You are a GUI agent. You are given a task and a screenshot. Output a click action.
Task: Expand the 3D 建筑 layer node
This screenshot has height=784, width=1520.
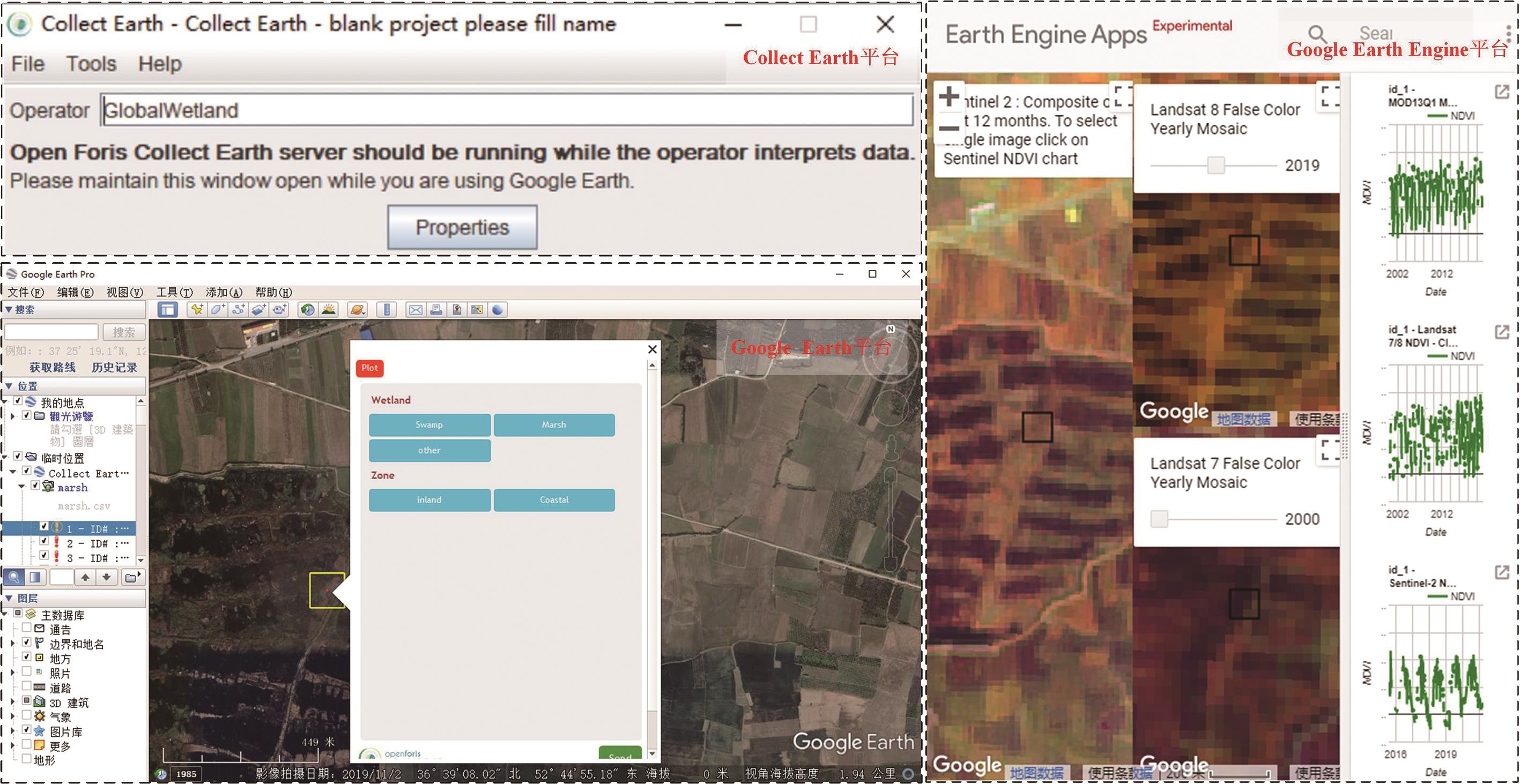(x=13, y=702)
